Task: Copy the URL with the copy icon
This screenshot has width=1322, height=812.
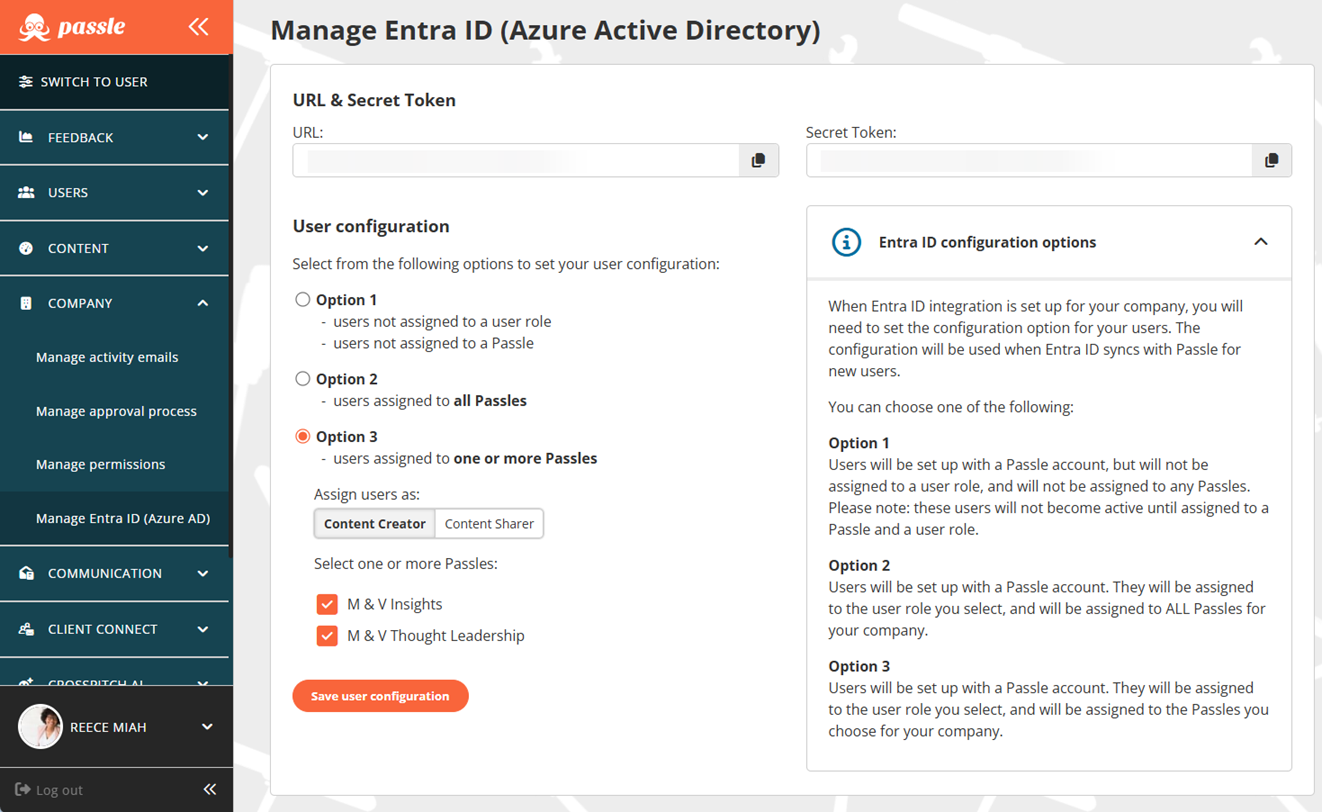Action: (x=758, y=160)
